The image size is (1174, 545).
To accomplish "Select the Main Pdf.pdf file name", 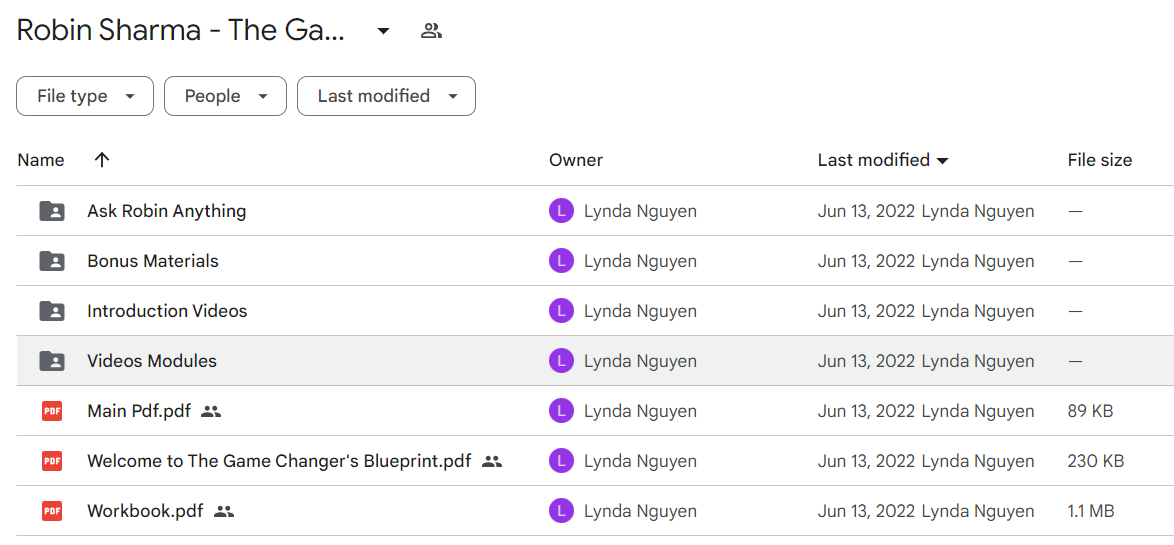I will pyautogui.click(x=139, y=411).
